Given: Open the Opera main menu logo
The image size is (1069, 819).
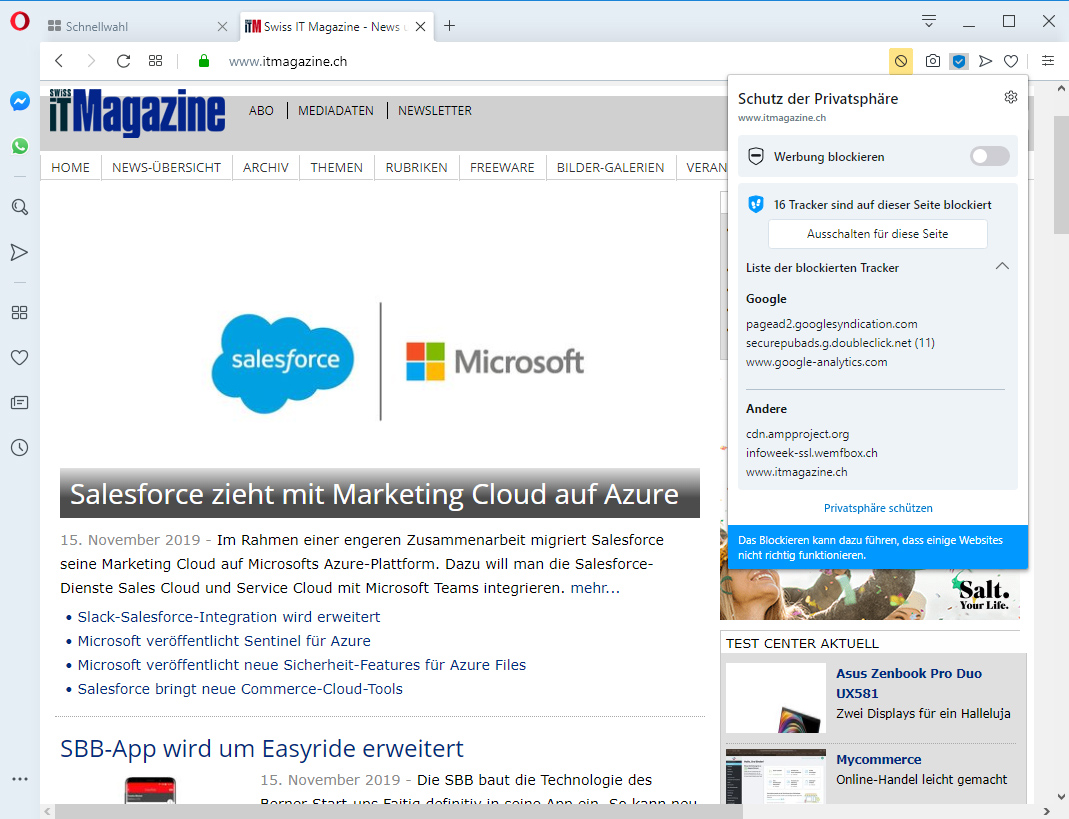Looking at the screenshot, I should [20, 22].
